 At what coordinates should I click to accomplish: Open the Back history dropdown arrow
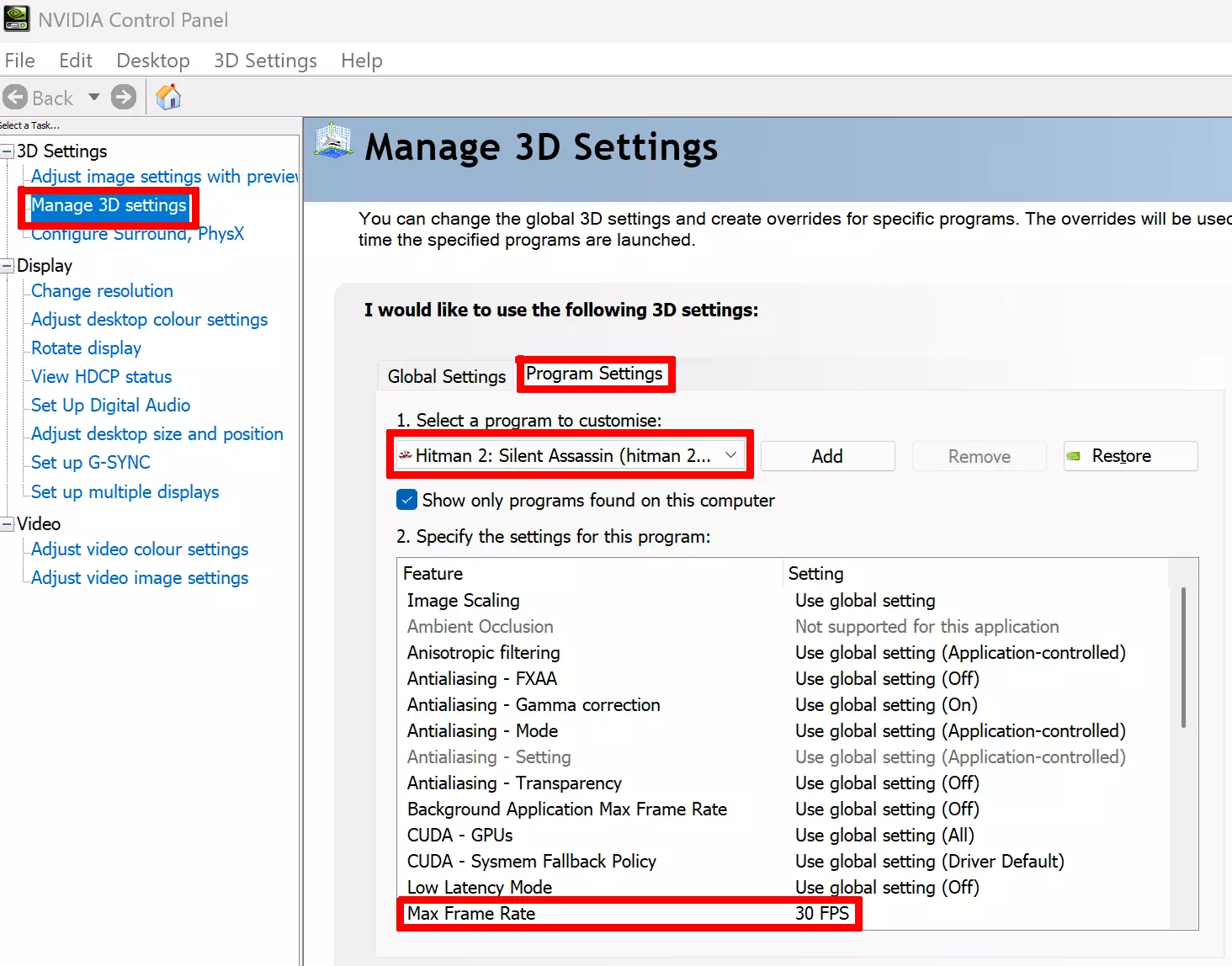pyautogui.click(x=94, y=98)
